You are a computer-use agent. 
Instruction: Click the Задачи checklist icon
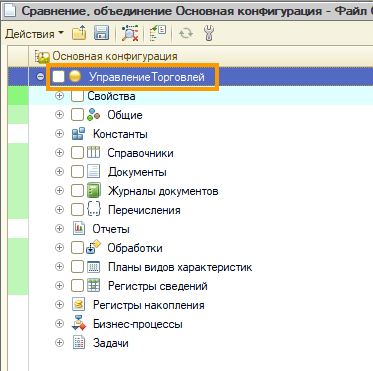coord(79,343)
